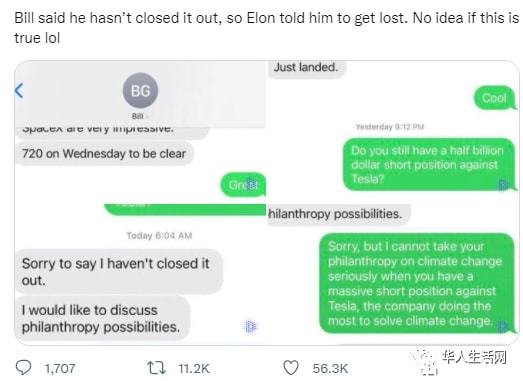Tap the blue back chevron

pyautogui.click(x=19, y=90)
